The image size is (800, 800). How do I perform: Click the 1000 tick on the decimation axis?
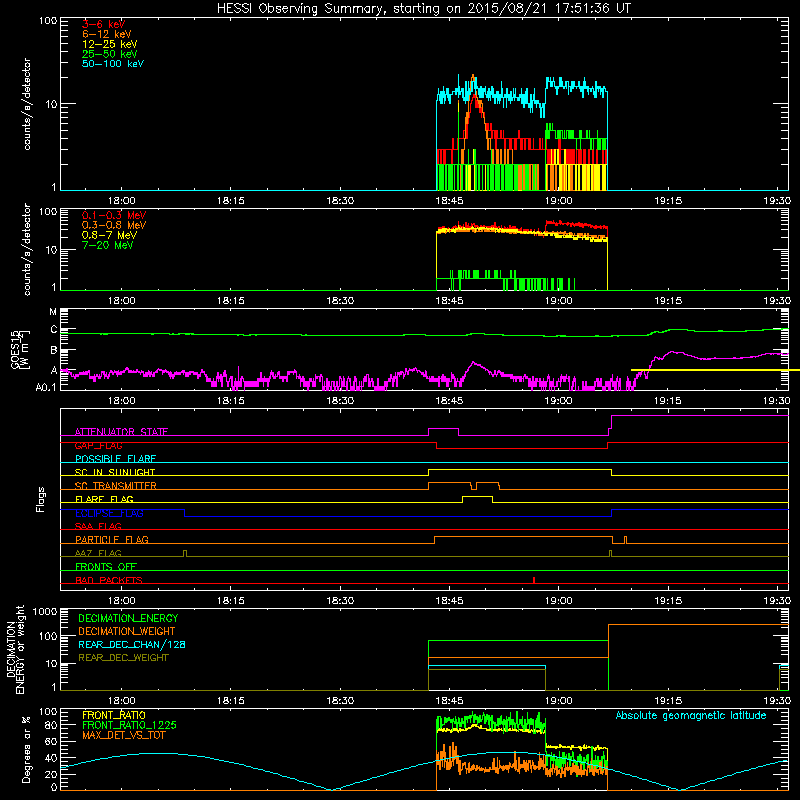click(45, 612)
